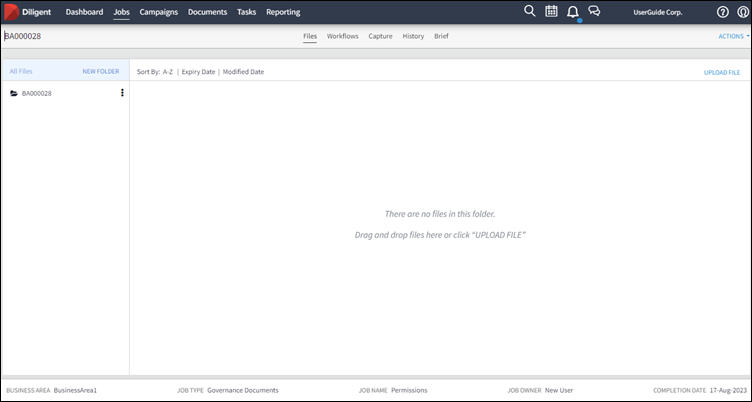Image resolution: width=752 pixels, height=402 pixels.
Task: Click the BA000028 folder icon
Action: coord(14,93)
